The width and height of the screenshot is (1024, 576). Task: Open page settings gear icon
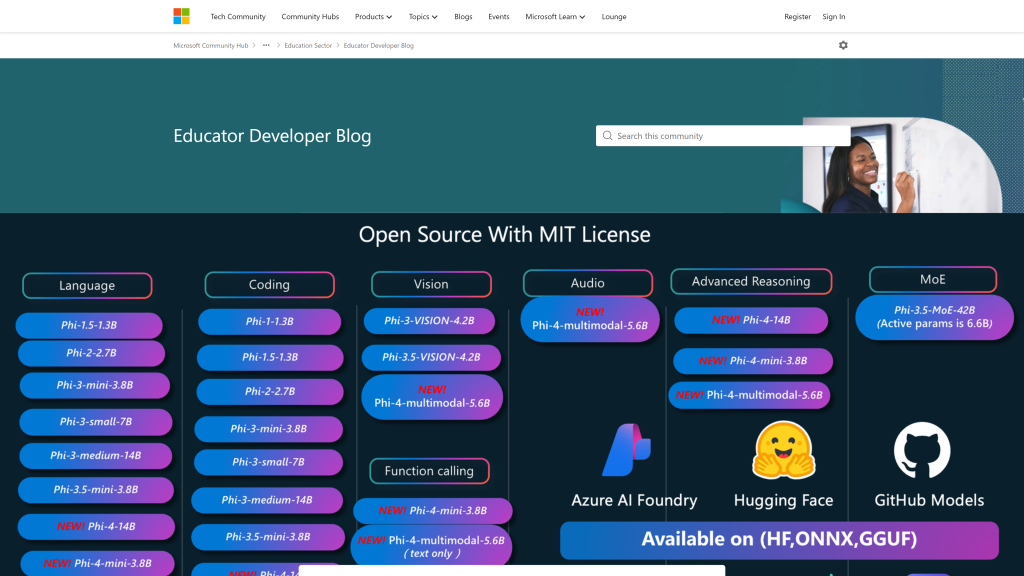pos(843,45)
